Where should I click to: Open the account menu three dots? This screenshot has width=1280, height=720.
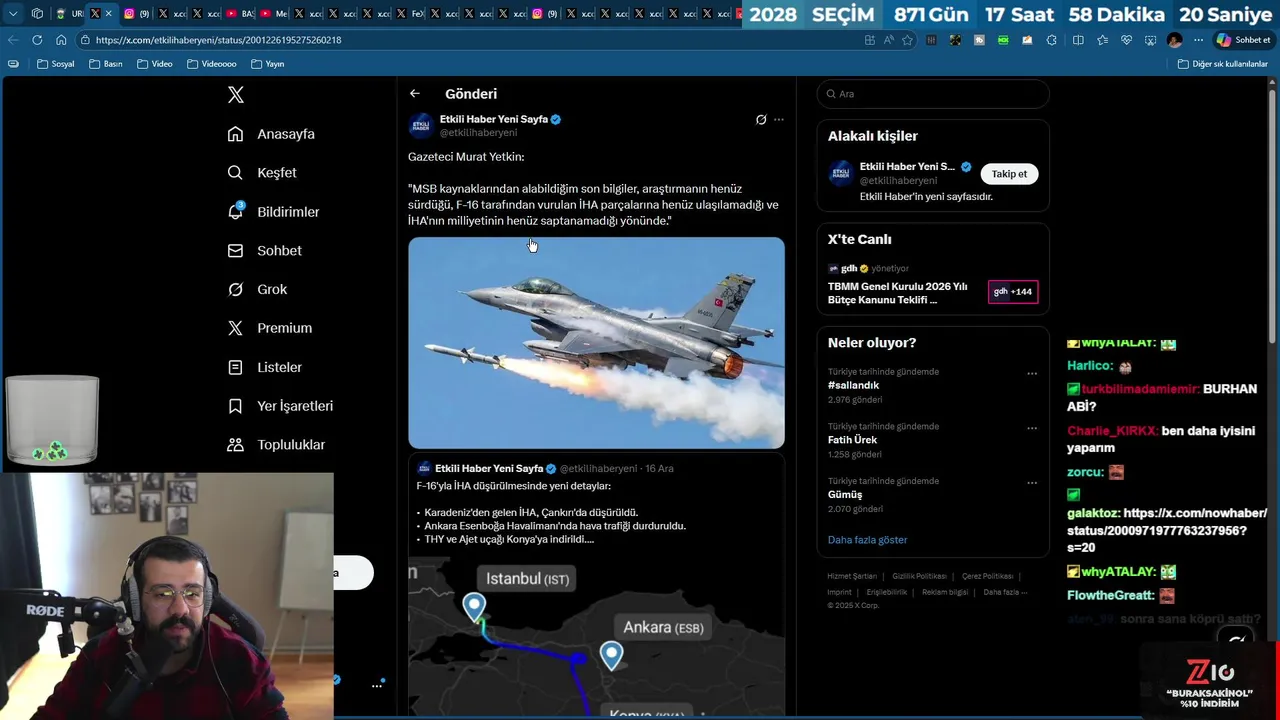point(377,685)
